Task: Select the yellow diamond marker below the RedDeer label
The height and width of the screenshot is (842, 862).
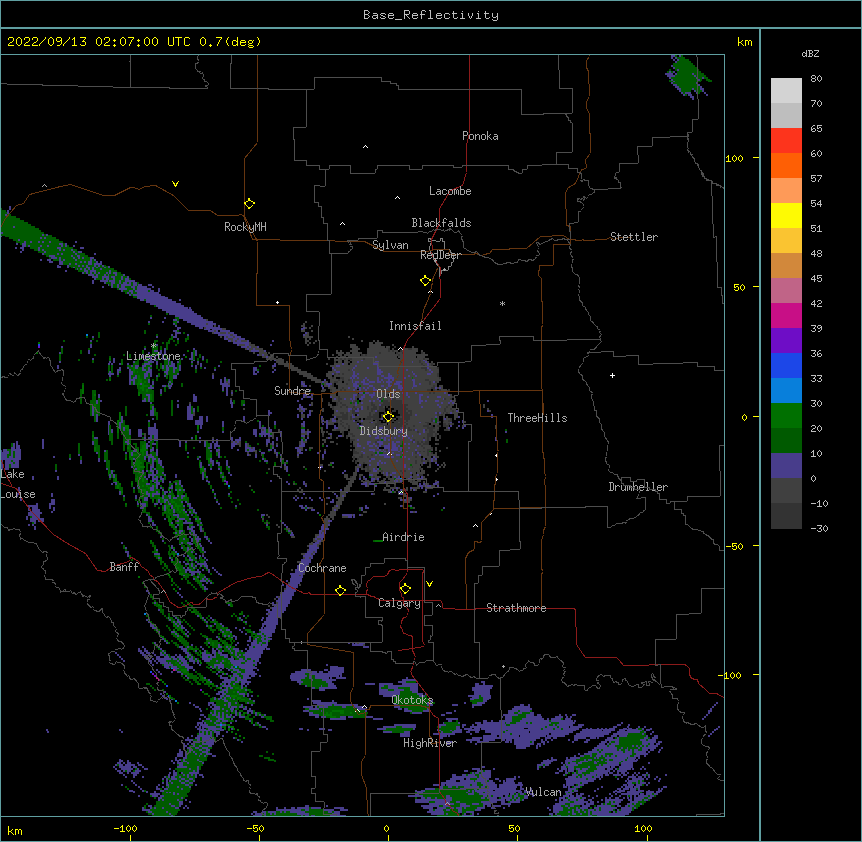Action: [x=425, y=280]
